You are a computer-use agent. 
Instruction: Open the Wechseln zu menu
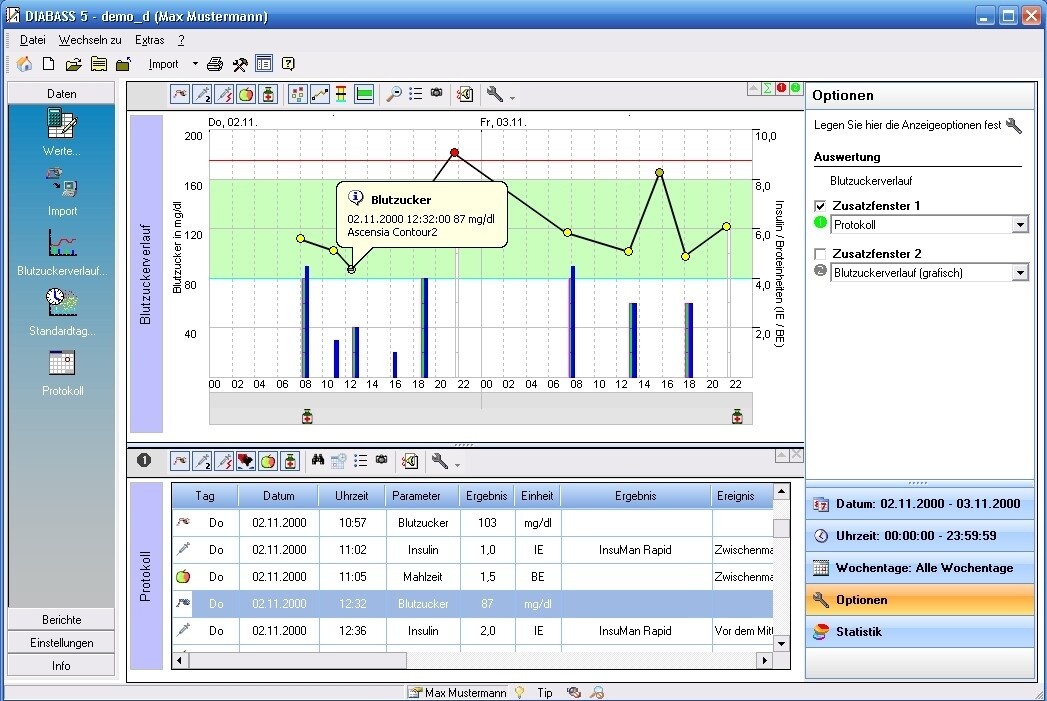click(x=90, y=40)
